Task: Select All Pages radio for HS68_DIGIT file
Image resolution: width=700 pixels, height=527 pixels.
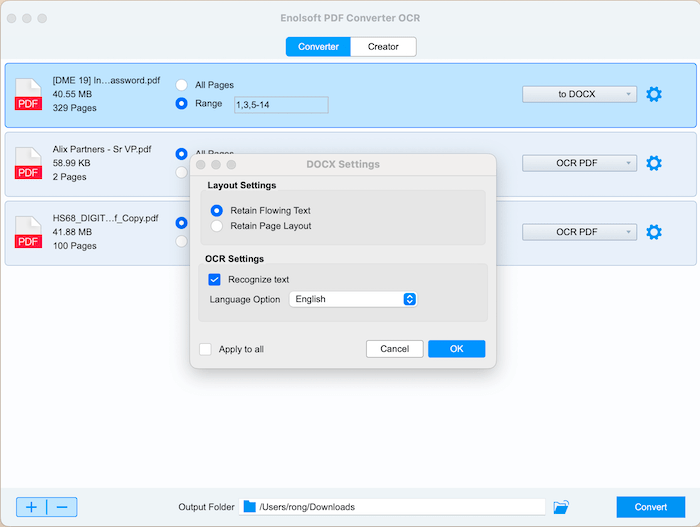Action: (181, 222)
